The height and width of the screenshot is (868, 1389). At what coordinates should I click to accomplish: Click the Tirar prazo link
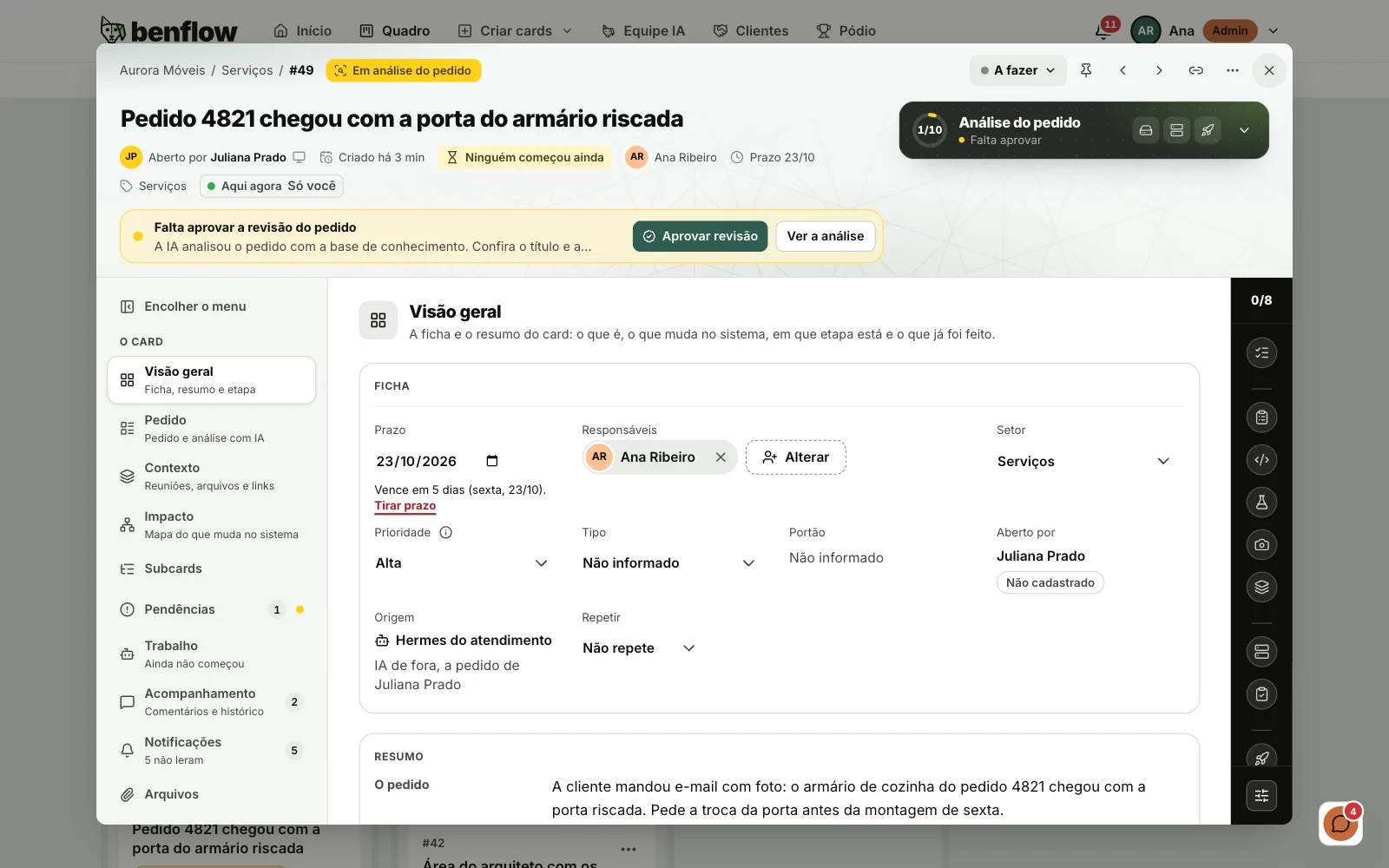pyautogui.click(x=405, y=506)
